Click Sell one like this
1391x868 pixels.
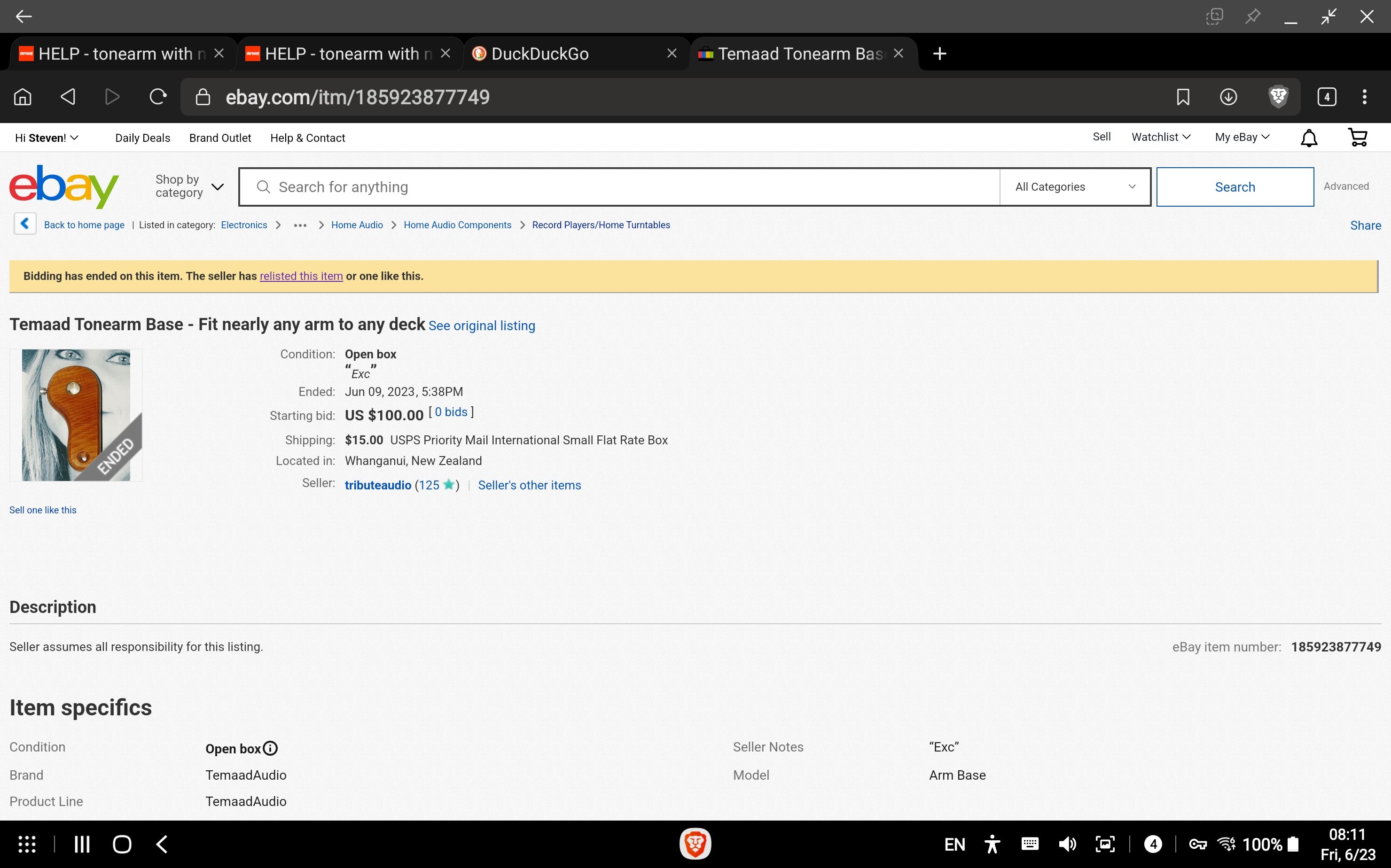[x=42, y=510]
